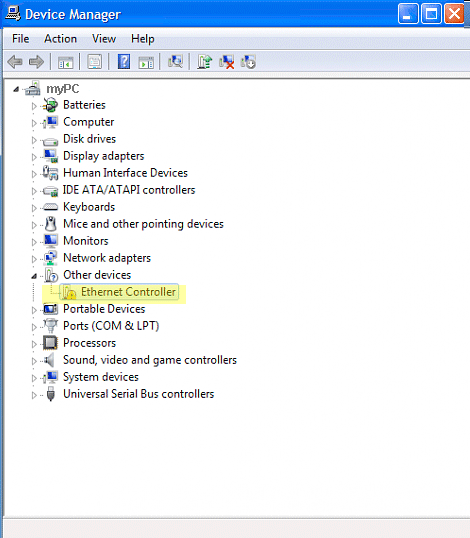
Task: Click the Computer category icon
Action: (51, 122)
